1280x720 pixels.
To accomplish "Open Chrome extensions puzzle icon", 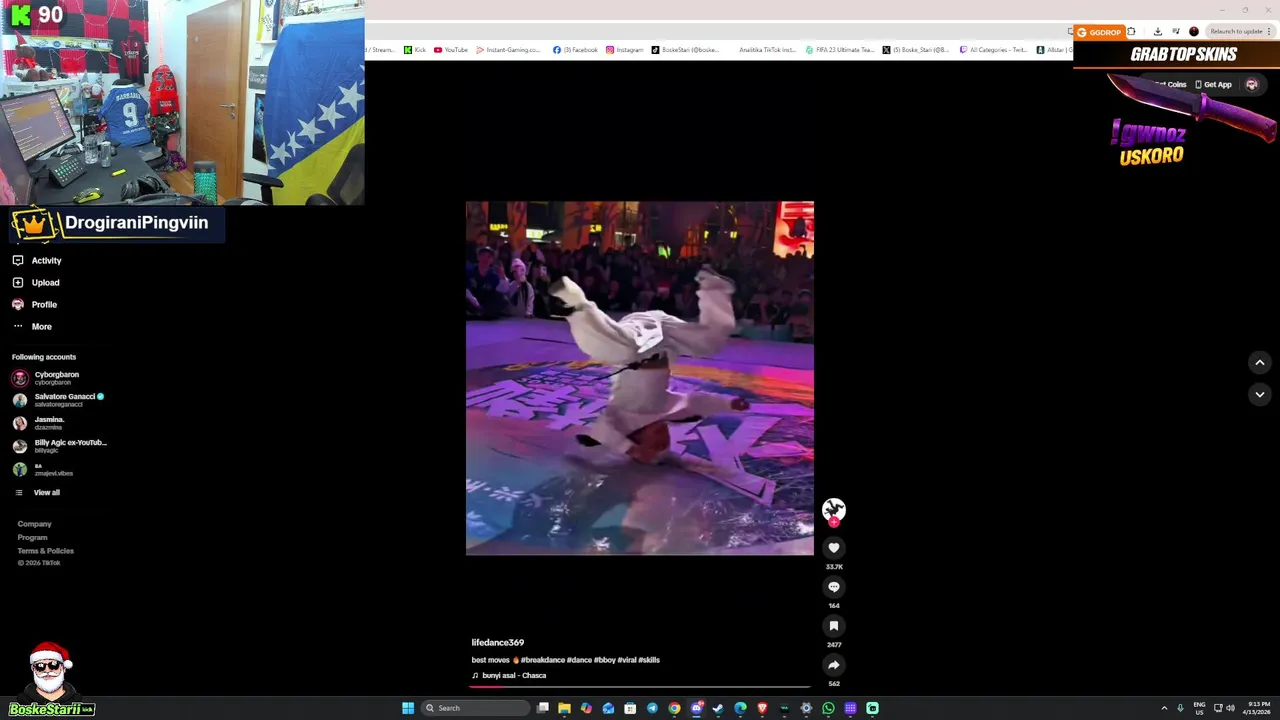I will (1131, 32).
